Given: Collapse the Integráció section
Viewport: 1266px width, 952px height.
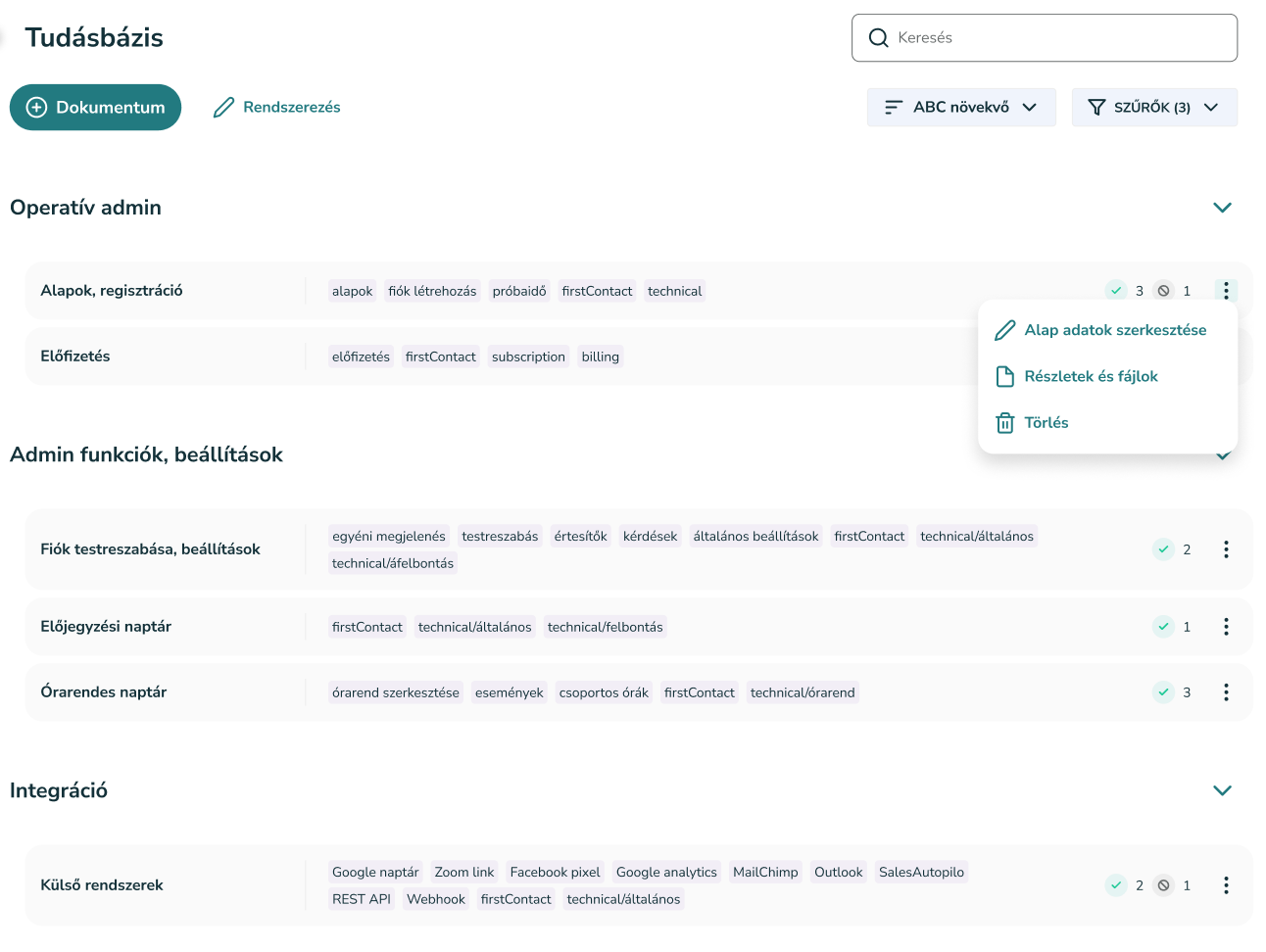Looking at the screenshot, I should (x=1222, y=790).
